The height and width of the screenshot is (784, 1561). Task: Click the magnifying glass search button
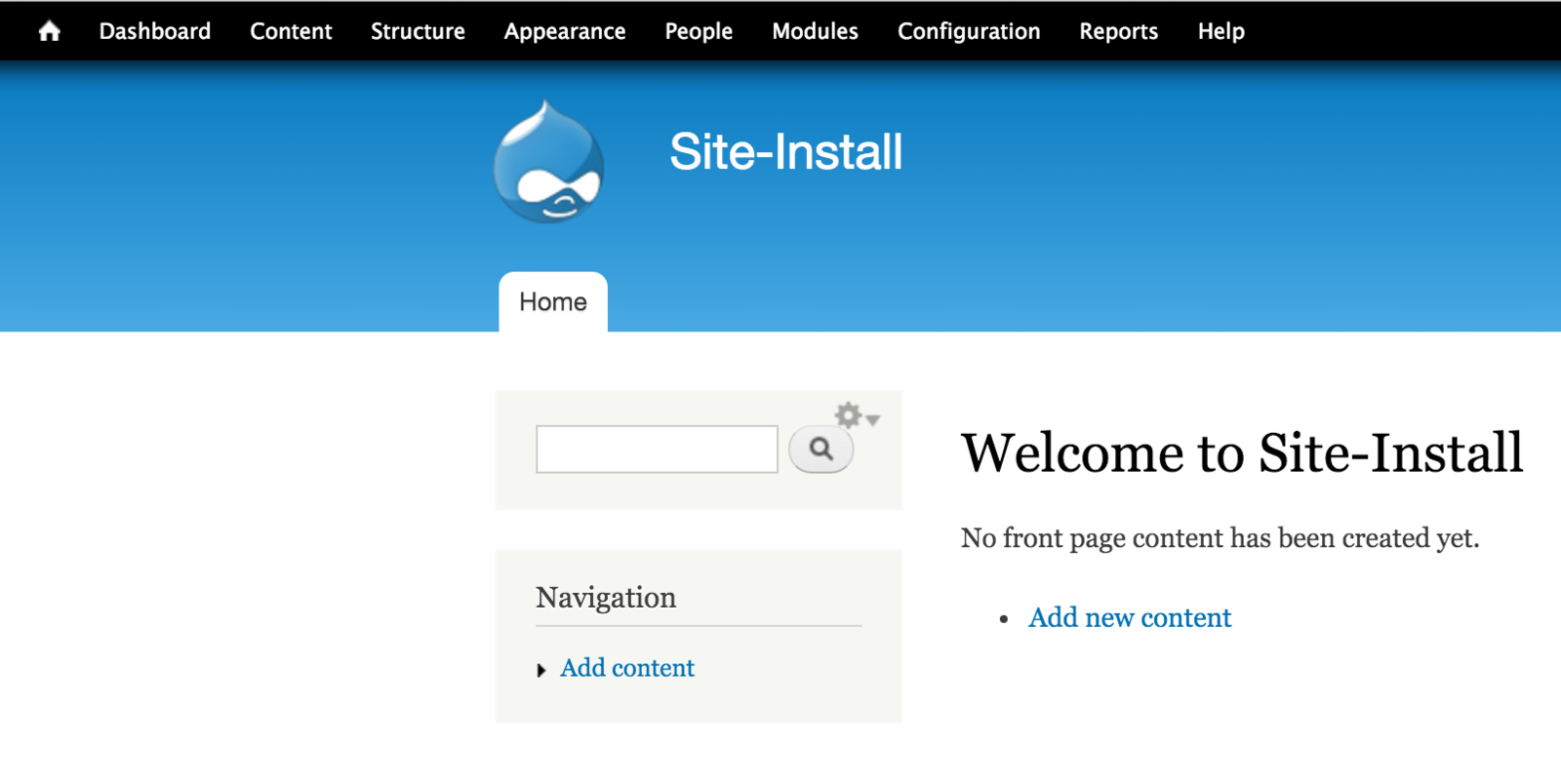(821, 449)
